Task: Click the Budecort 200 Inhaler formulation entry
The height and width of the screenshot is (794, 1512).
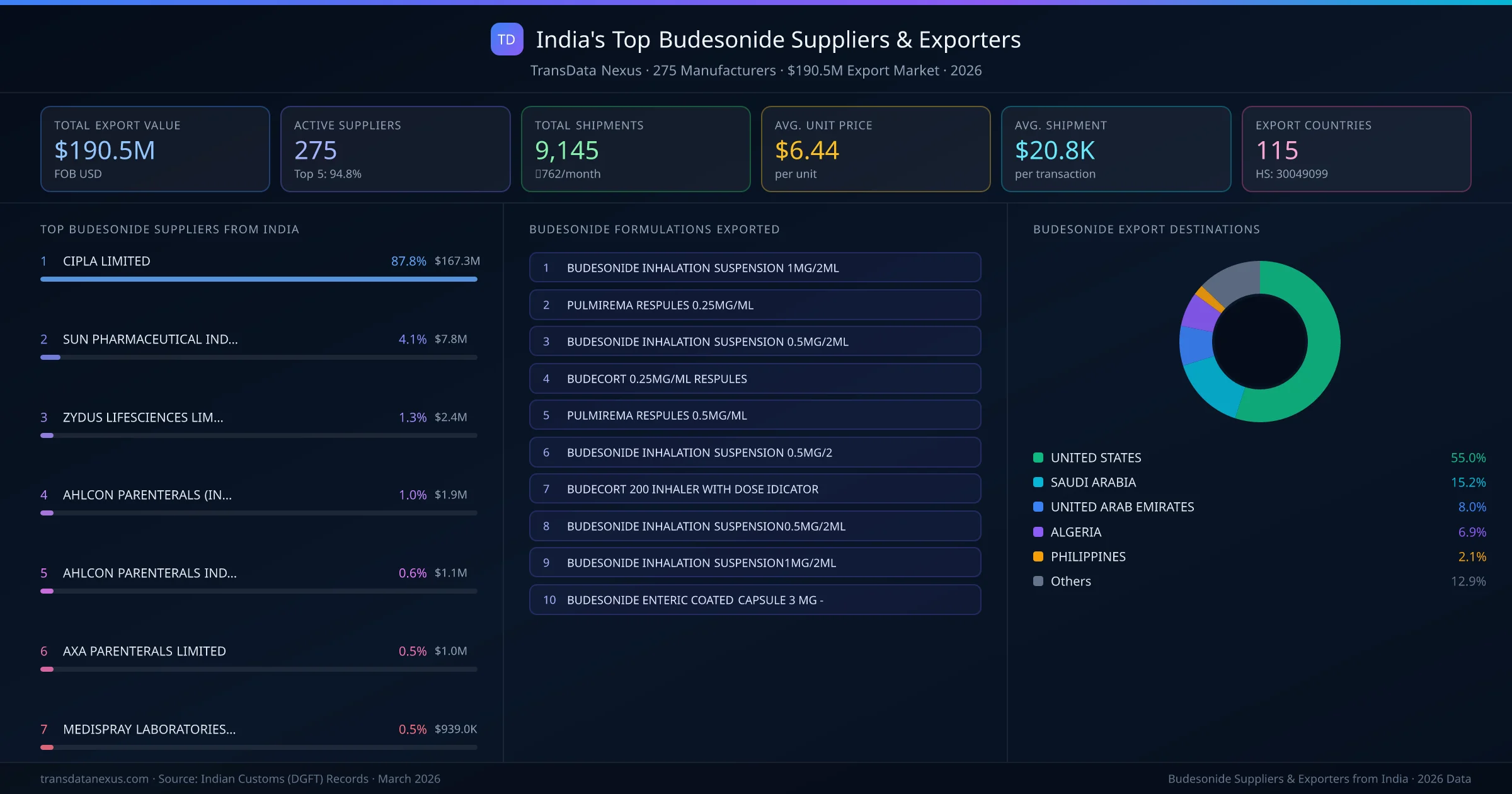Action: [x=755, y=488]
